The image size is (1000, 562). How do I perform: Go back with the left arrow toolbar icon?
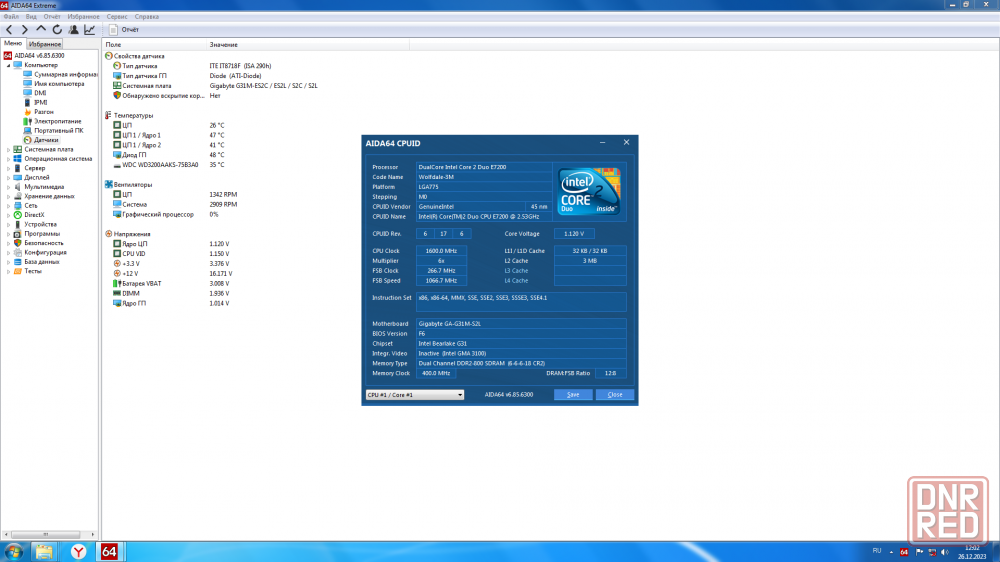point(9,29)
